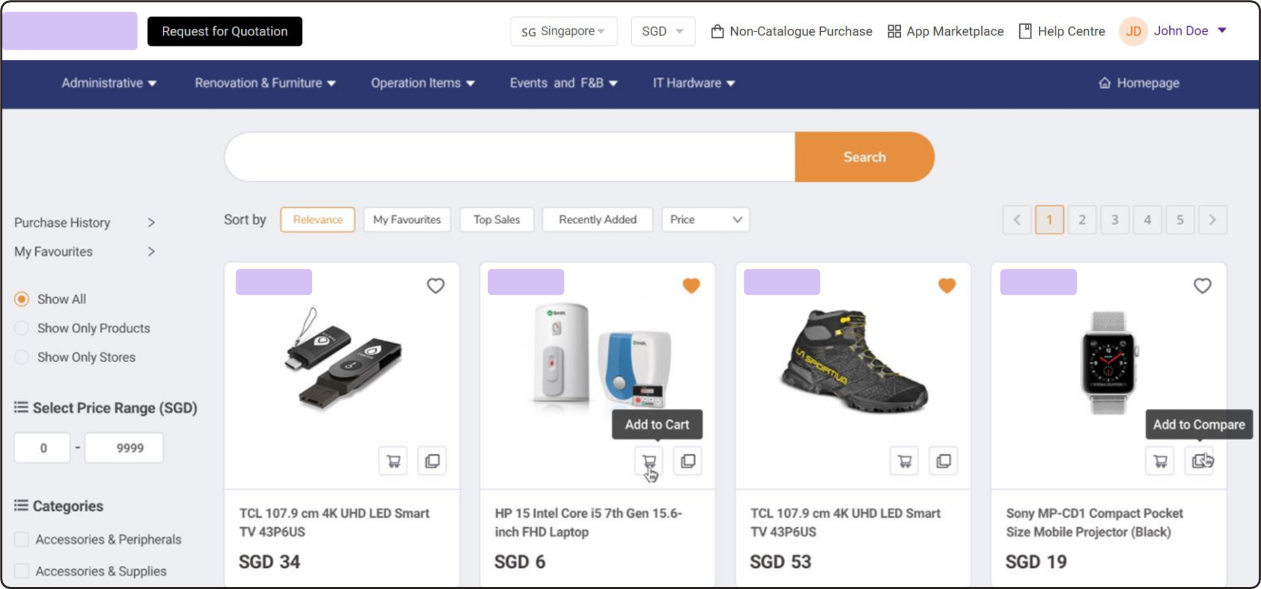This screenshot has width=1261, height=589.
Task: Toggle the orange heart on SGD 53 card
Action: click(x=947, y=286)
